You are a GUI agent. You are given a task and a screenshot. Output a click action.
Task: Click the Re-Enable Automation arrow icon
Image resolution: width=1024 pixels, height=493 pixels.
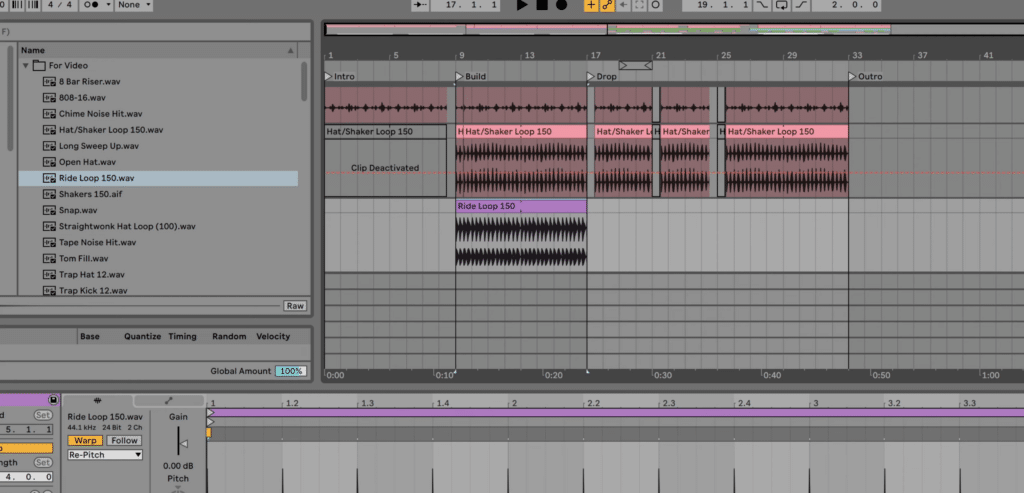click(624, 5)
